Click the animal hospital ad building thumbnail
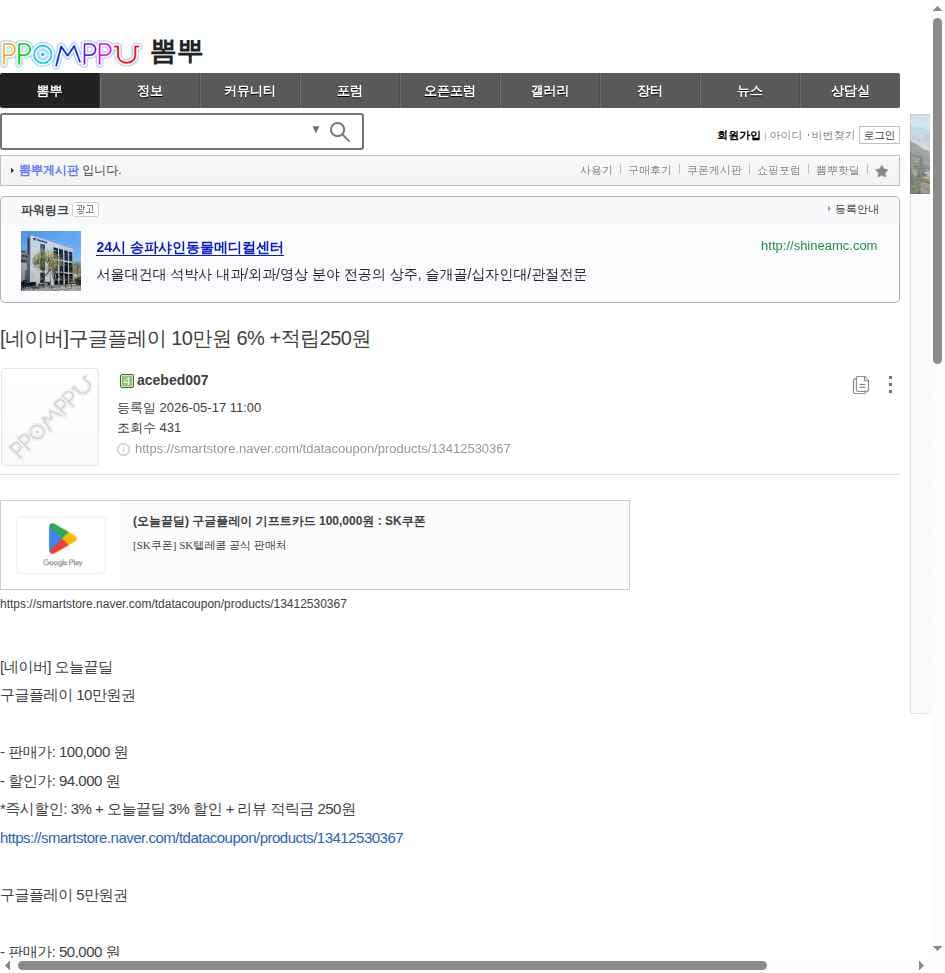The image size is (945, 973). click(x=51, y=261)
